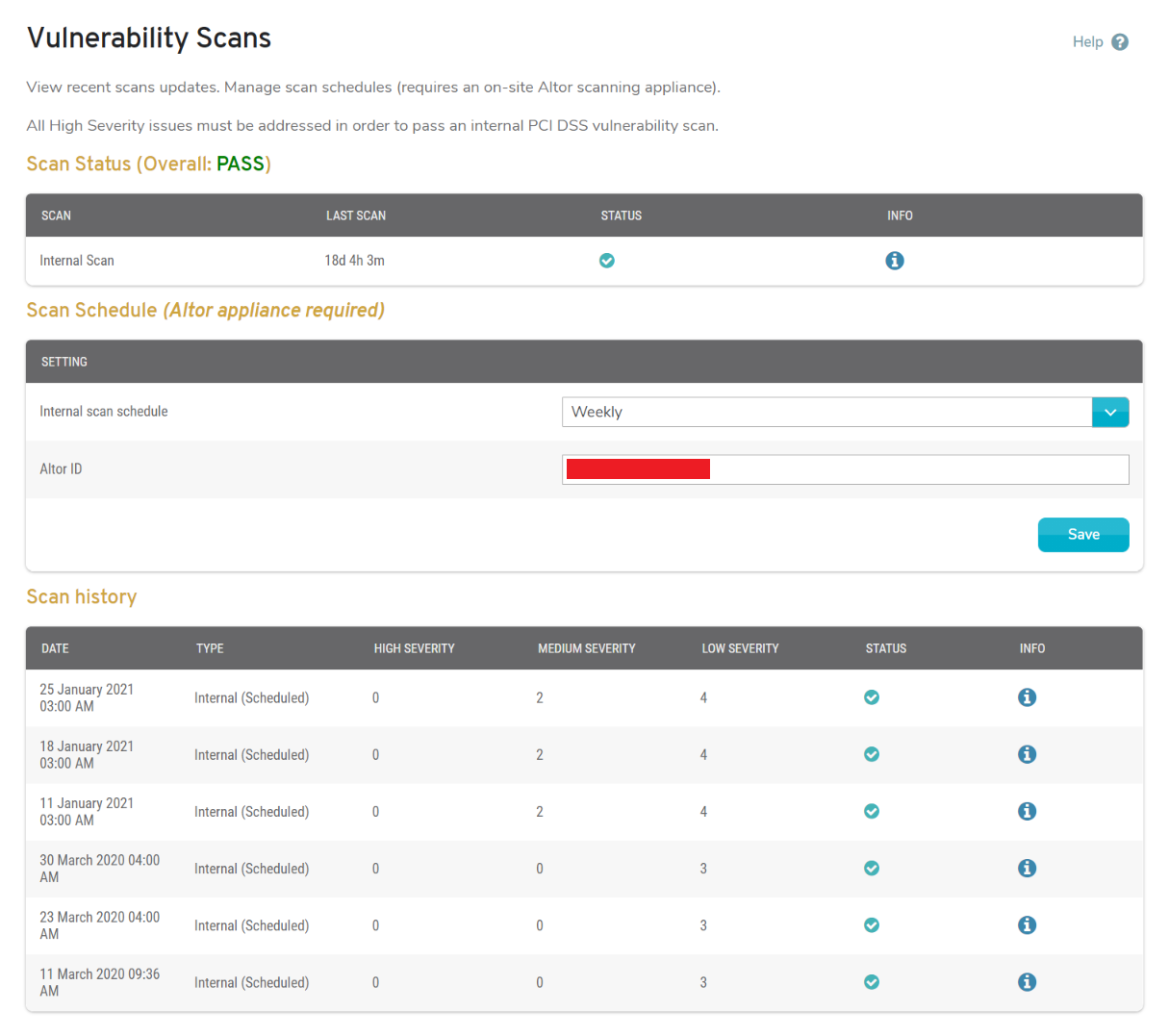Click the SETTING header in Scan Schedule
This screenshot has height=1036, width=1169.
point(64,362)
